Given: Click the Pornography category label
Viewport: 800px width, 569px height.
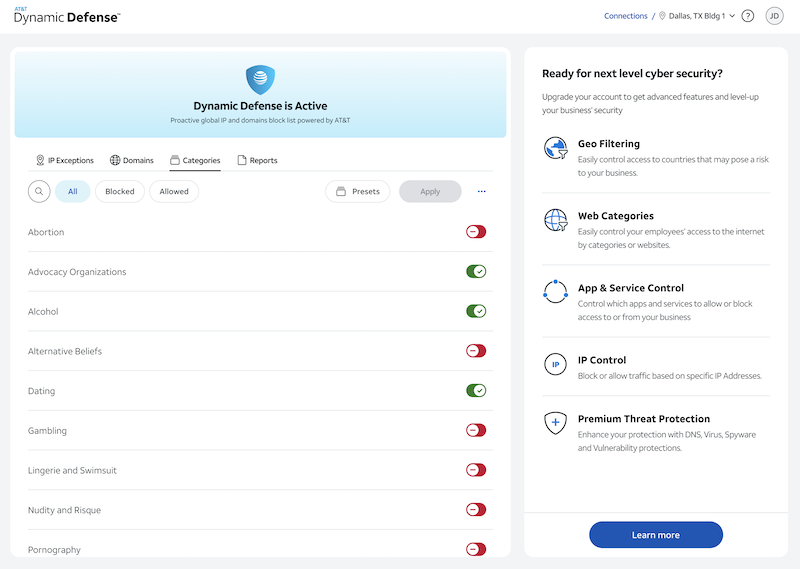Looking at the screenshot, I should pyautogui.click(x=54, y=550).
